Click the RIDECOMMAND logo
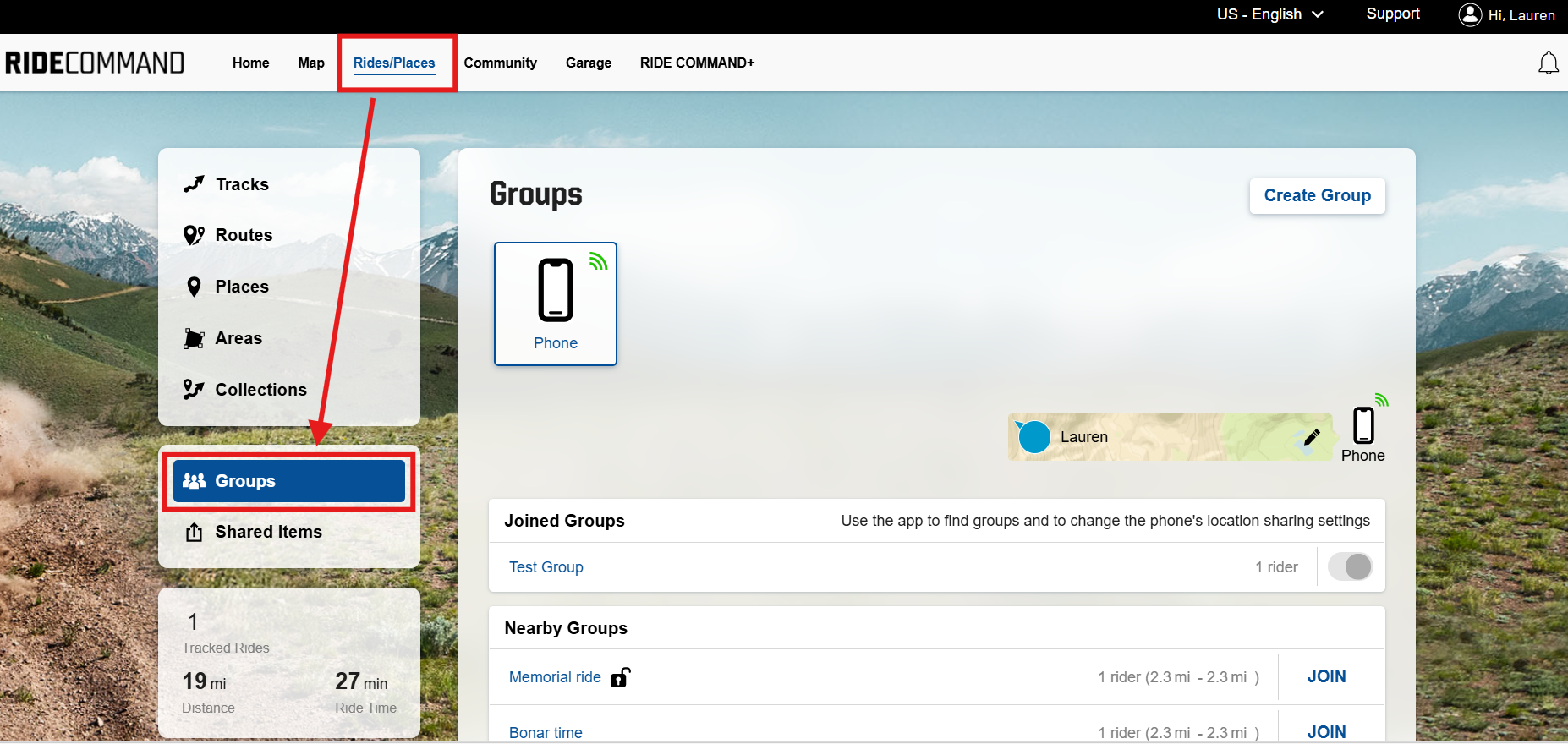 (x=95, y=63)
